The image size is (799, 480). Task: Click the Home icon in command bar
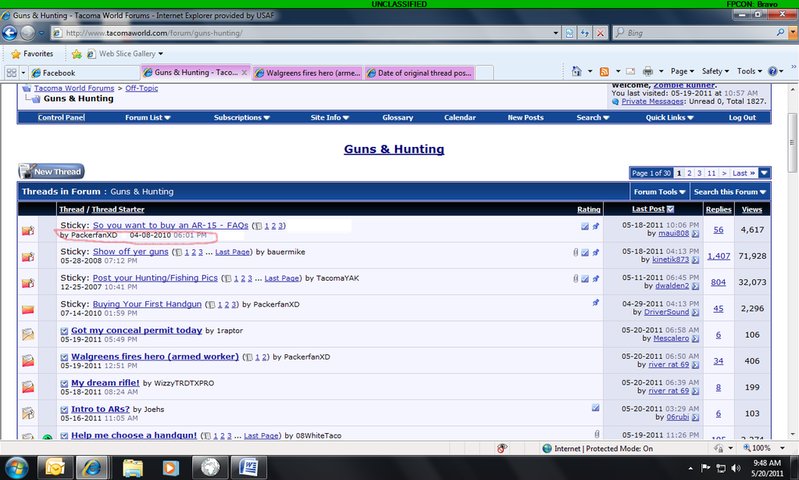click(576, 71)
